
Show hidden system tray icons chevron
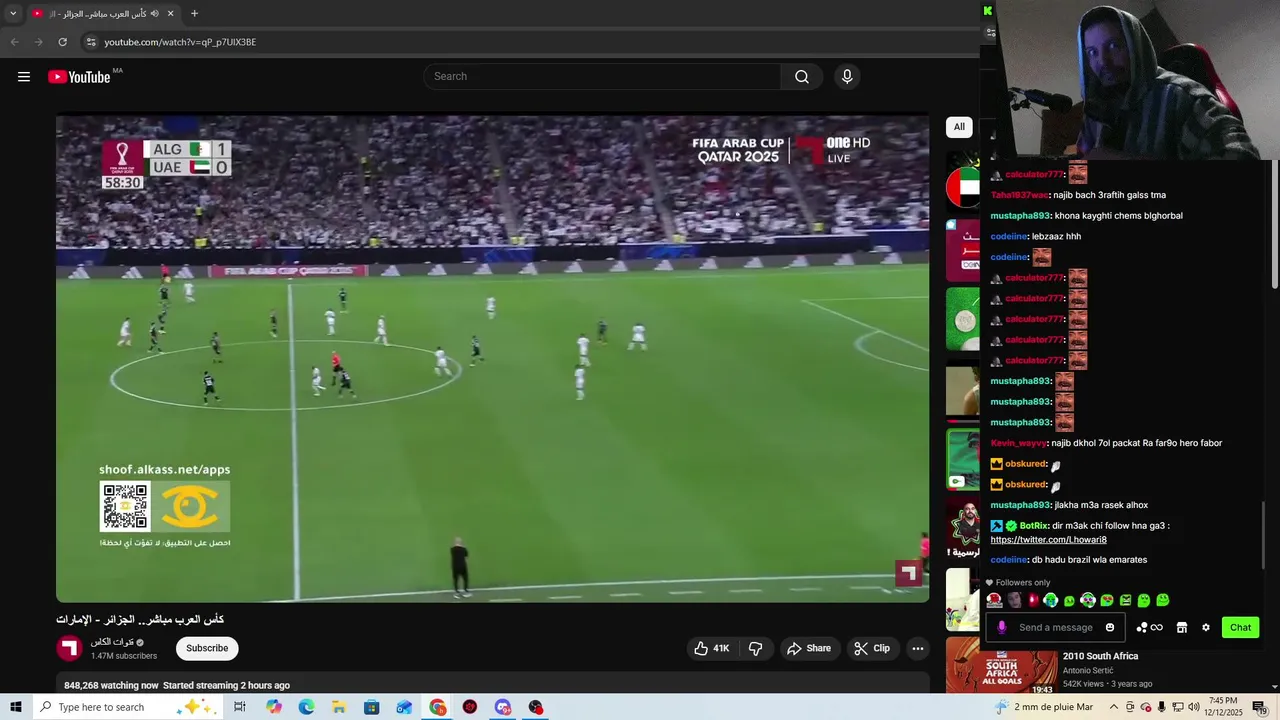(x=1114, y=707)
